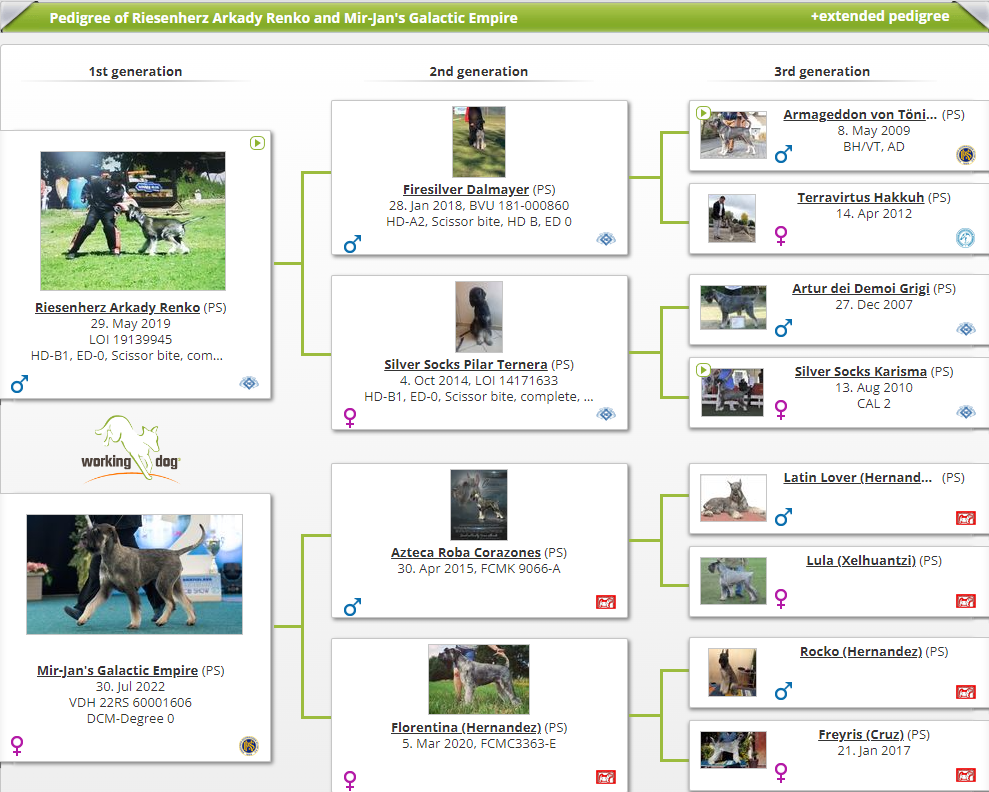Click the working dog logo
This screenshot has height=792, width=989.
(131, 451)
